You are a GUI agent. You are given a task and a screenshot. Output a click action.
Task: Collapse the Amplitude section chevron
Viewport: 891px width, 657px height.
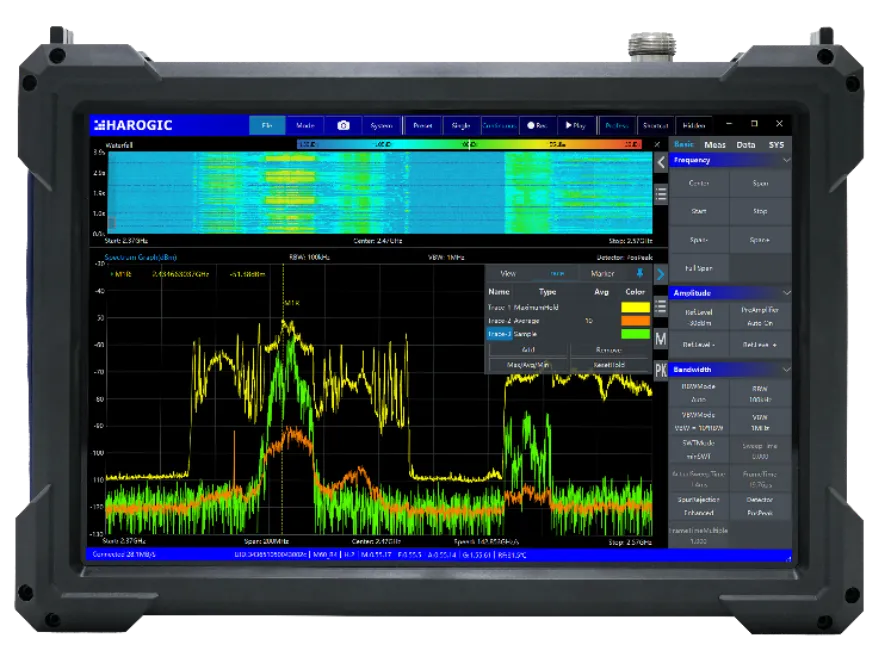[x=785, y=293]
